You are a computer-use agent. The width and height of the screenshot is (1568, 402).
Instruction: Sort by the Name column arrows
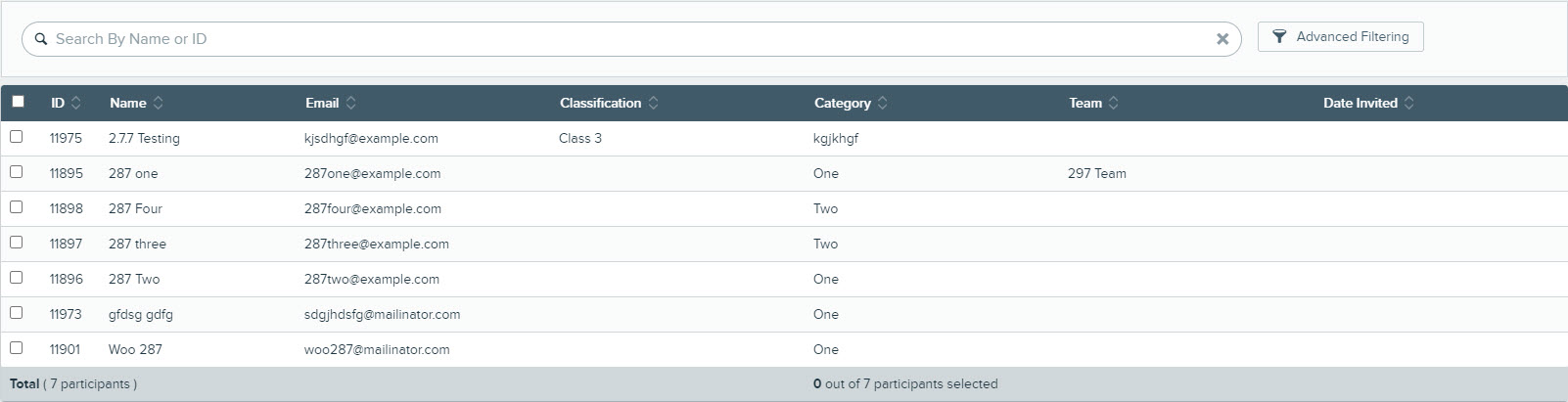coord(159,103)
